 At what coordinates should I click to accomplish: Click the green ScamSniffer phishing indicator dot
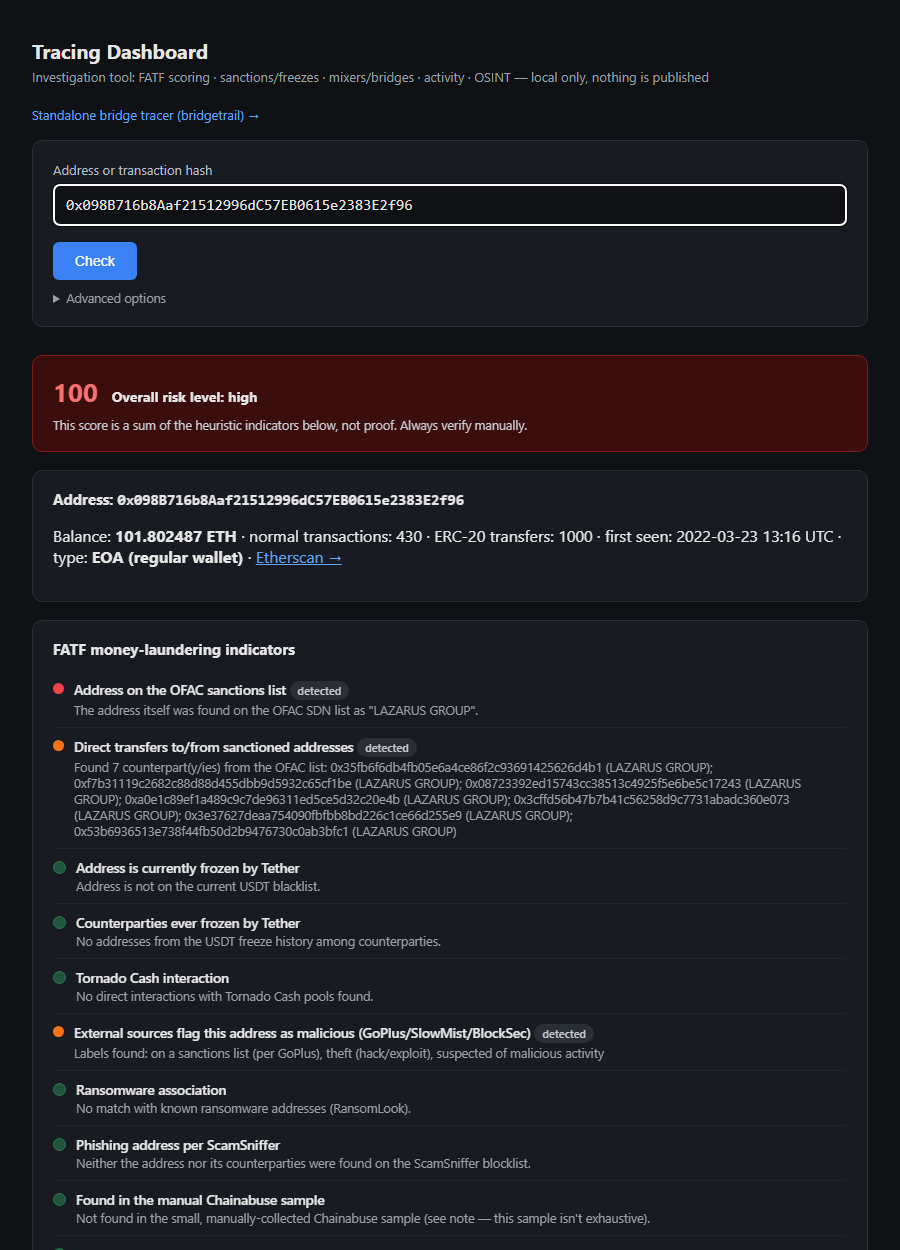point(59,1144)
